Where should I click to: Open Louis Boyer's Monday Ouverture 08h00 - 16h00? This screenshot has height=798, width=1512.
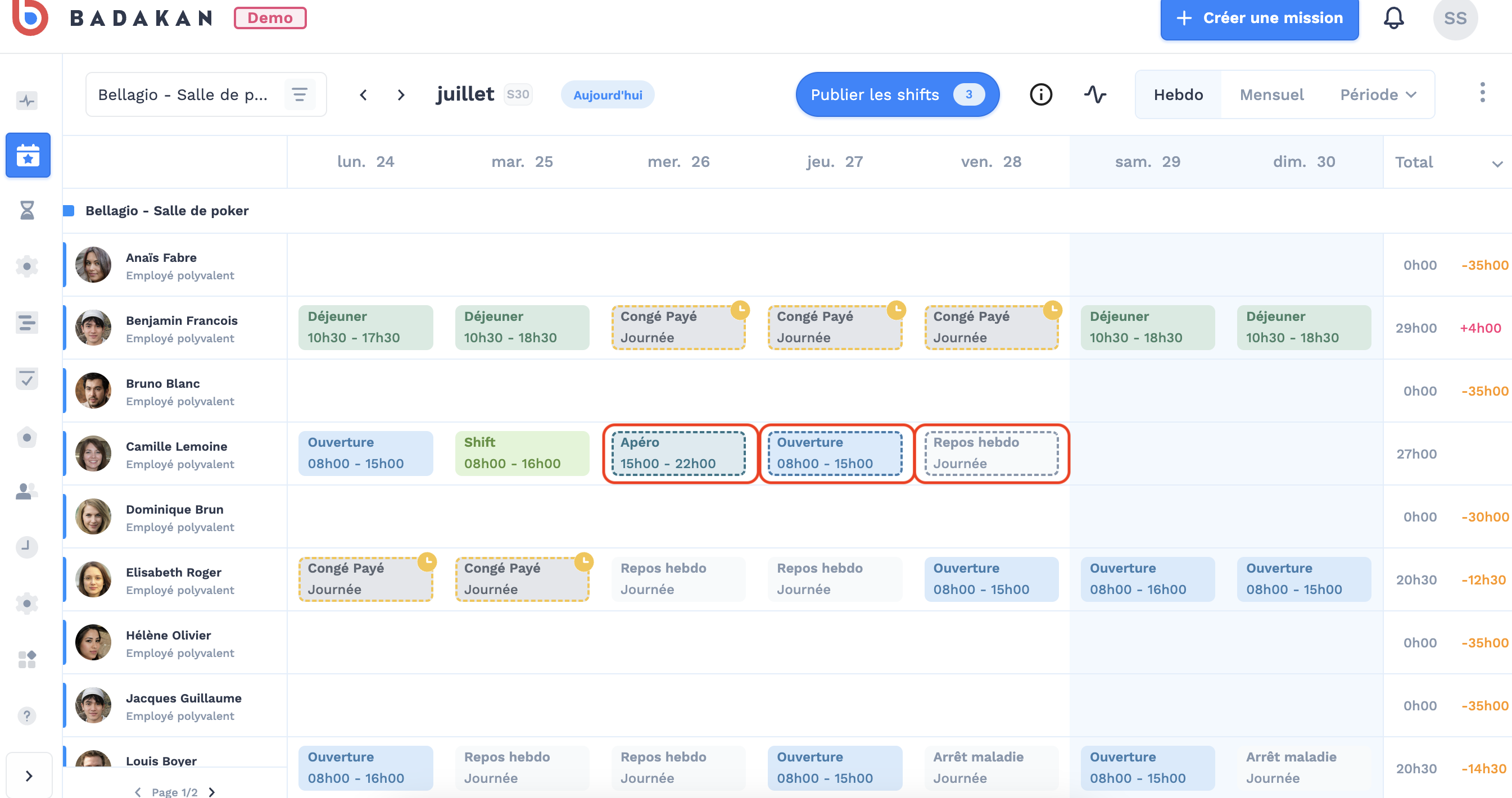[x=366, y=768]
